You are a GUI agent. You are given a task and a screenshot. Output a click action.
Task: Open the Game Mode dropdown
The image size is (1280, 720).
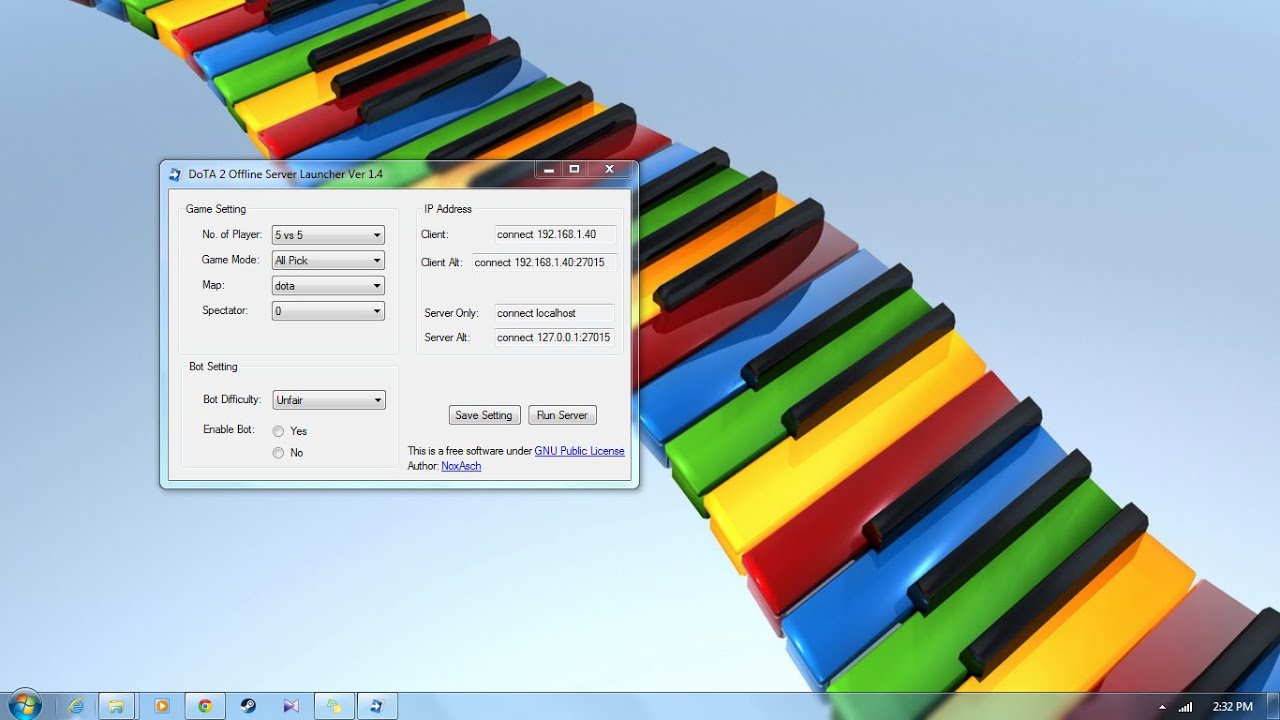(x=328, y=260)
